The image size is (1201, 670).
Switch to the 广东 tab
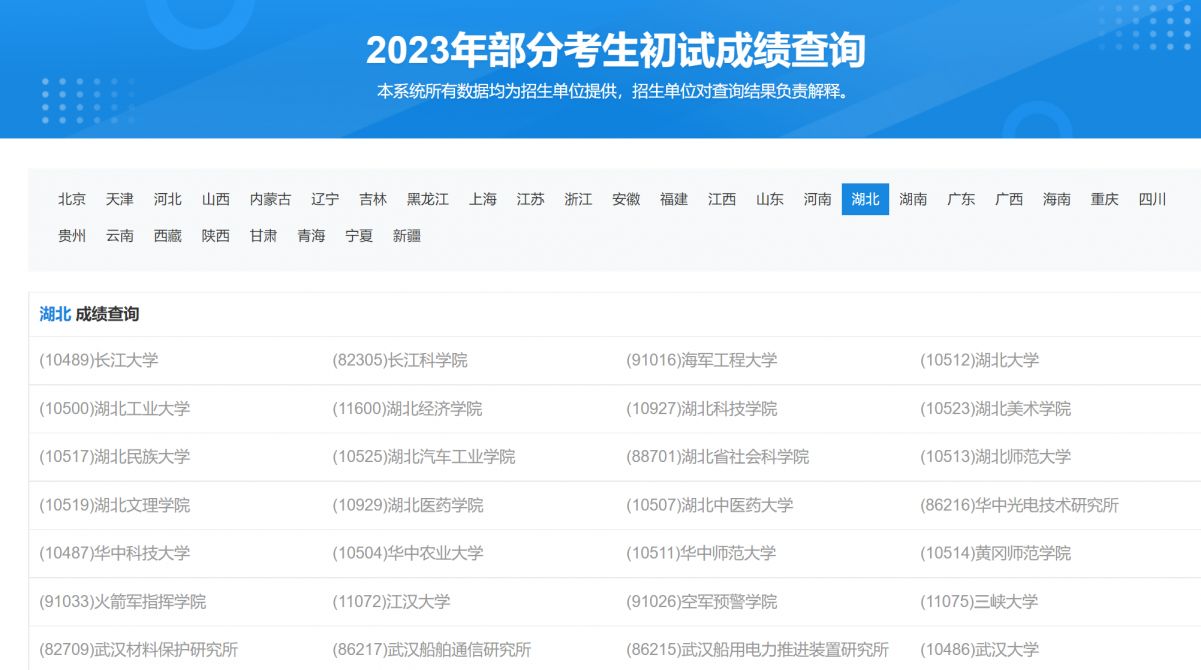pyautogui.click(x=961, y=199)
